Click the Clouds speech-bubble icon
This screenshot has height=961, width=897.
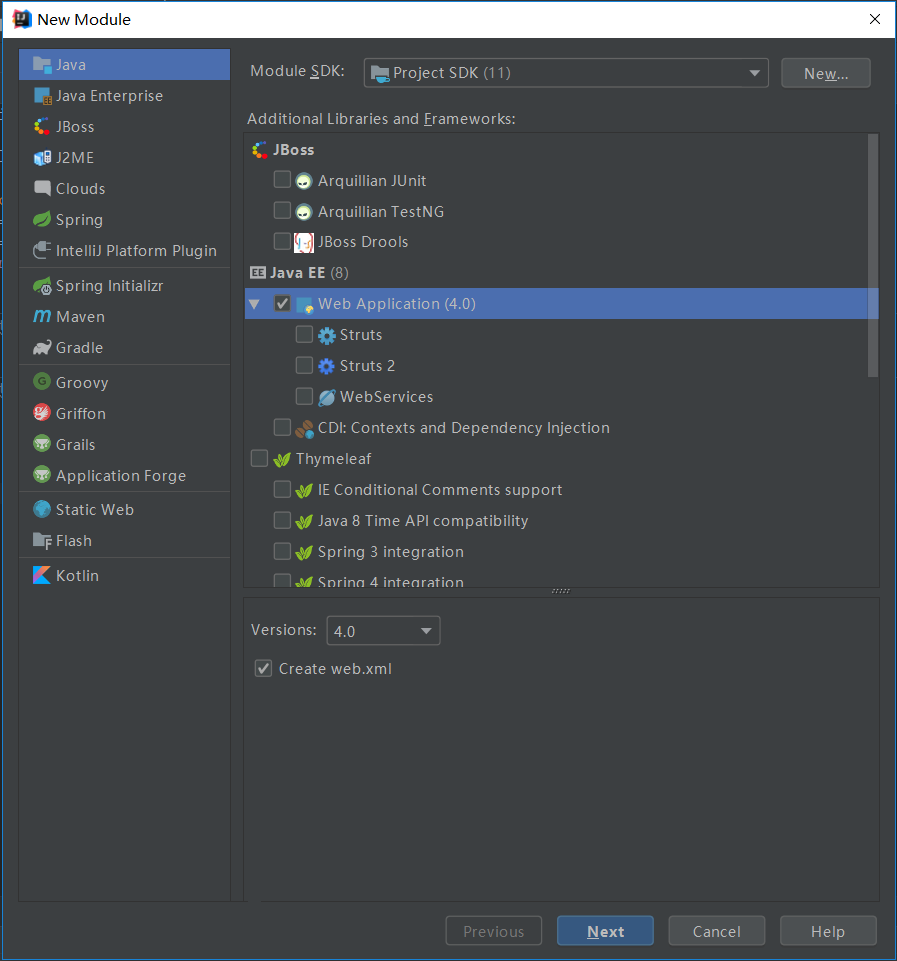click(x=42, y=188)
